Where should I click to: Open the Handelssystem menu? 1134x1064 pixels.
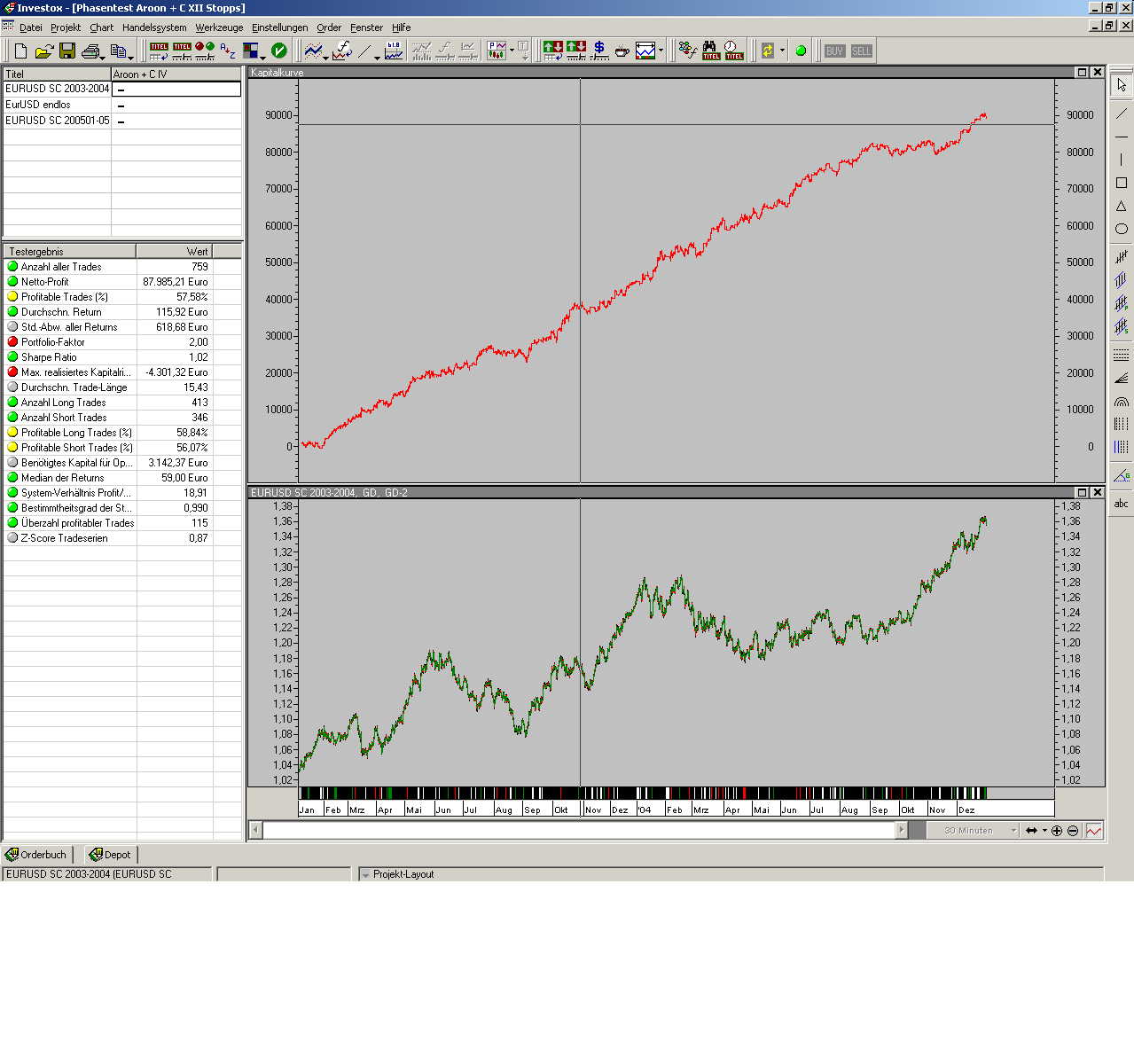point(154,27)
